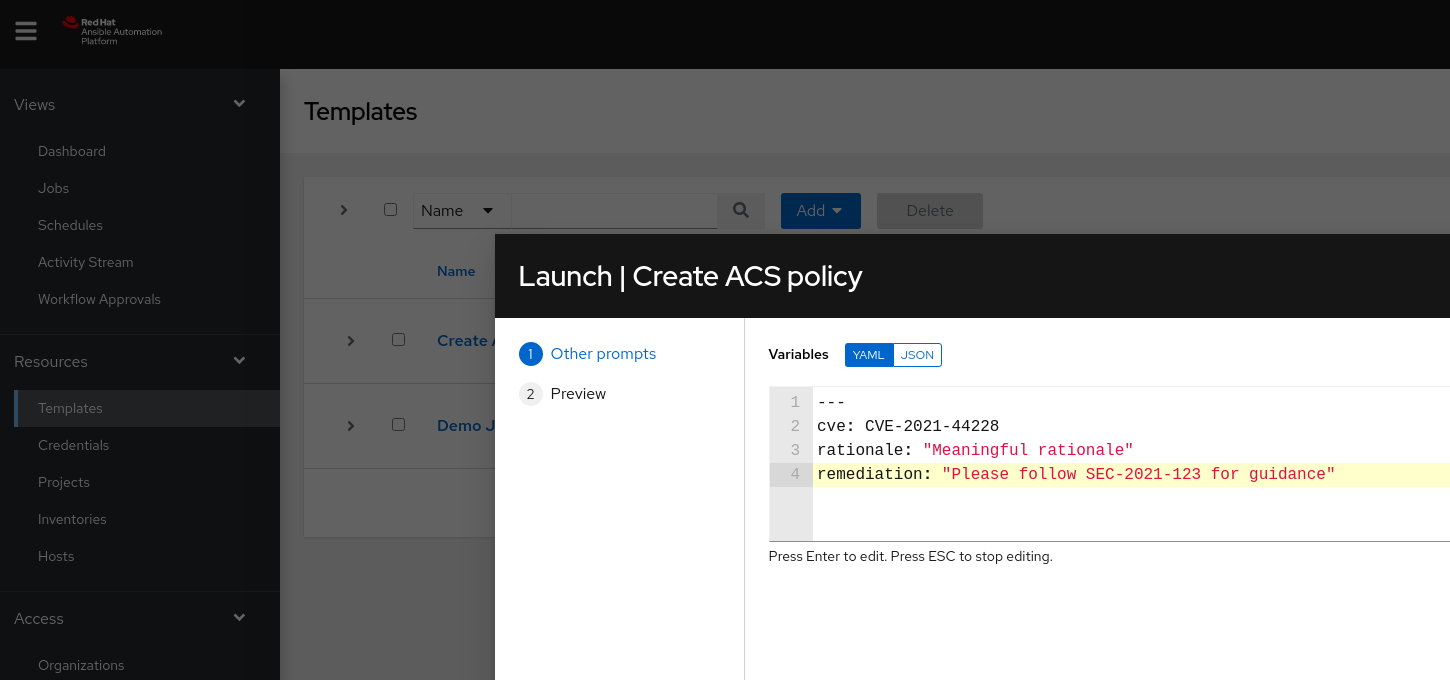The width and height of the screenshot is (1450, 680).
Task: Check the Create ACS template row checkbox
Action: [x=398, y=340]
